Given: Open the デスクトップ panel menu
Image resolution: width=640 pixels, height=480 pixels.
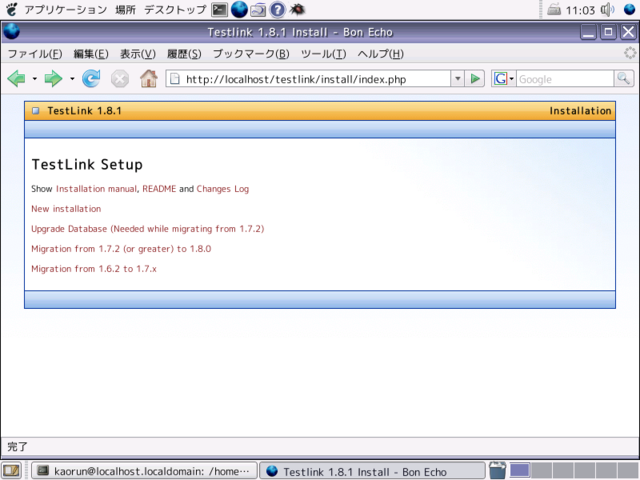Looking at the screenshot, I should 175,9.
